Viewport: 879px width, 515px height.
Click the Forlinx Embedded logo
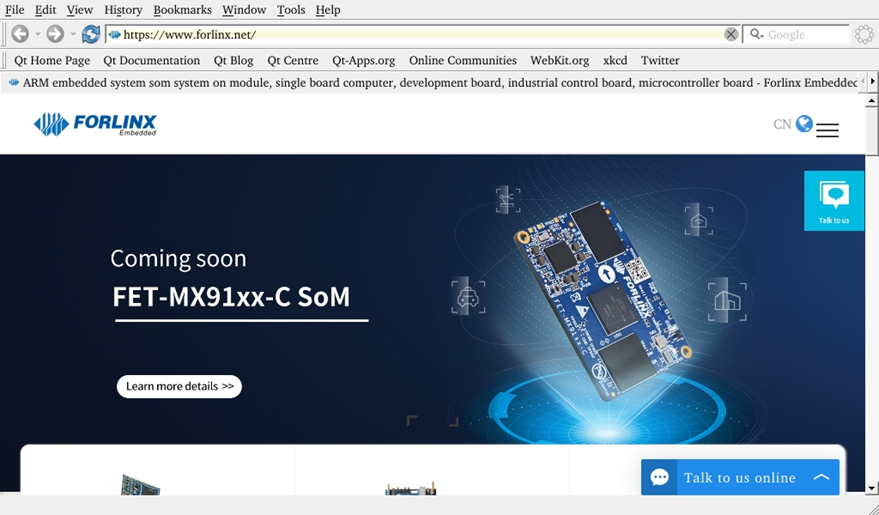pyautogui.click(x=95, y=124)
